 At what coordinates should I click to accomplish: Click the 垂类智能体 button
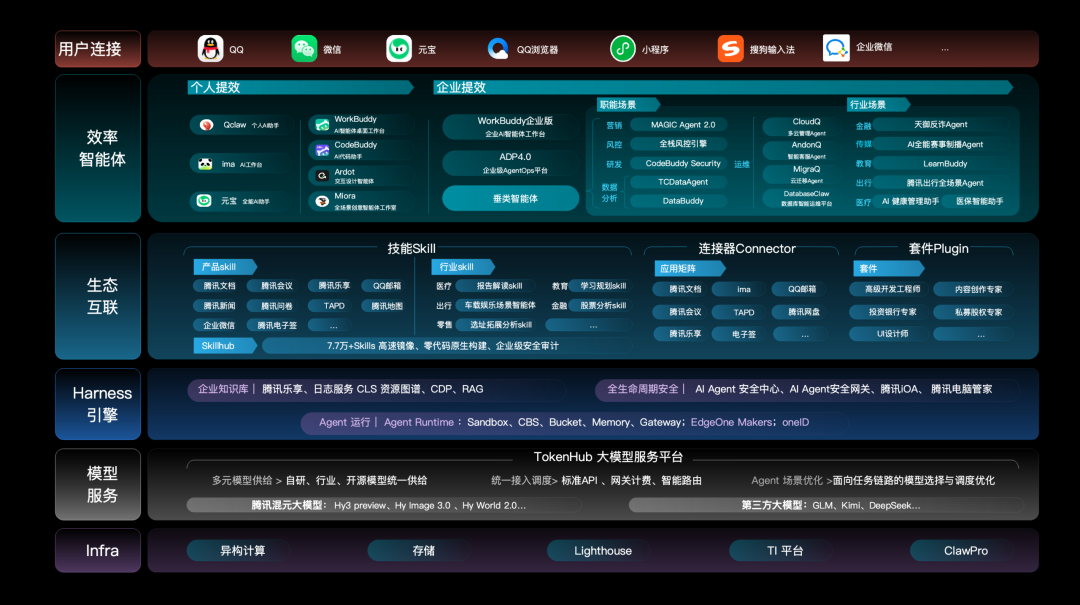point(510,198)
